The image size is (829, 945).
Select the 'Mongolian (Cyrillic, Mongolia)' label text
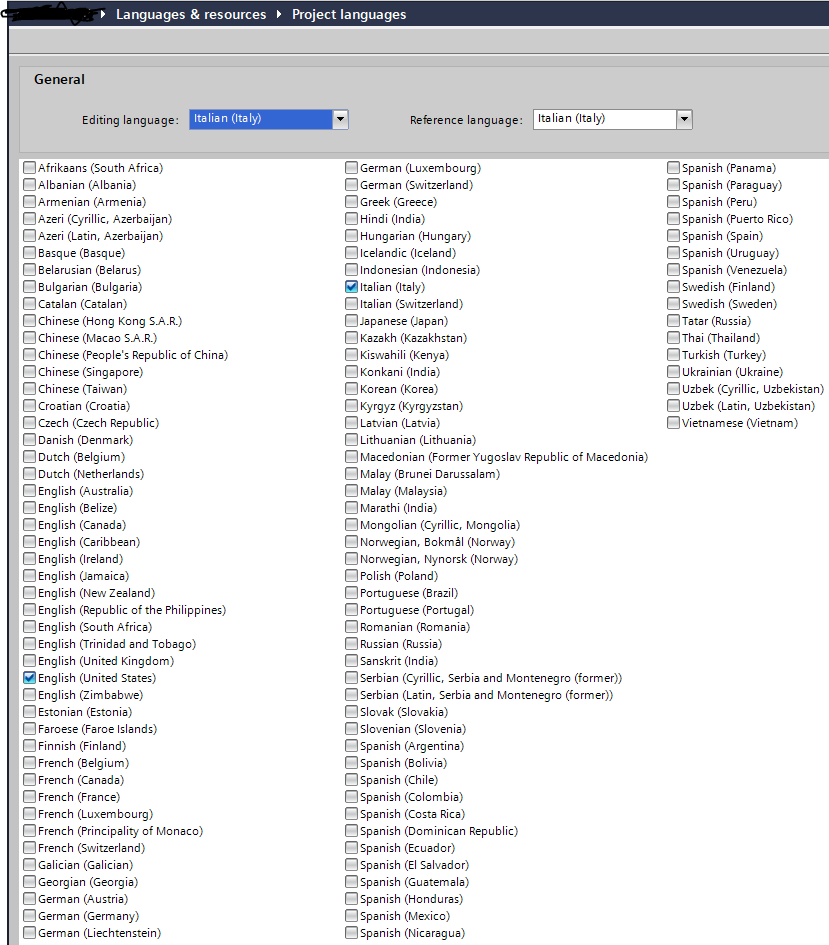click(x=440, y=525)
